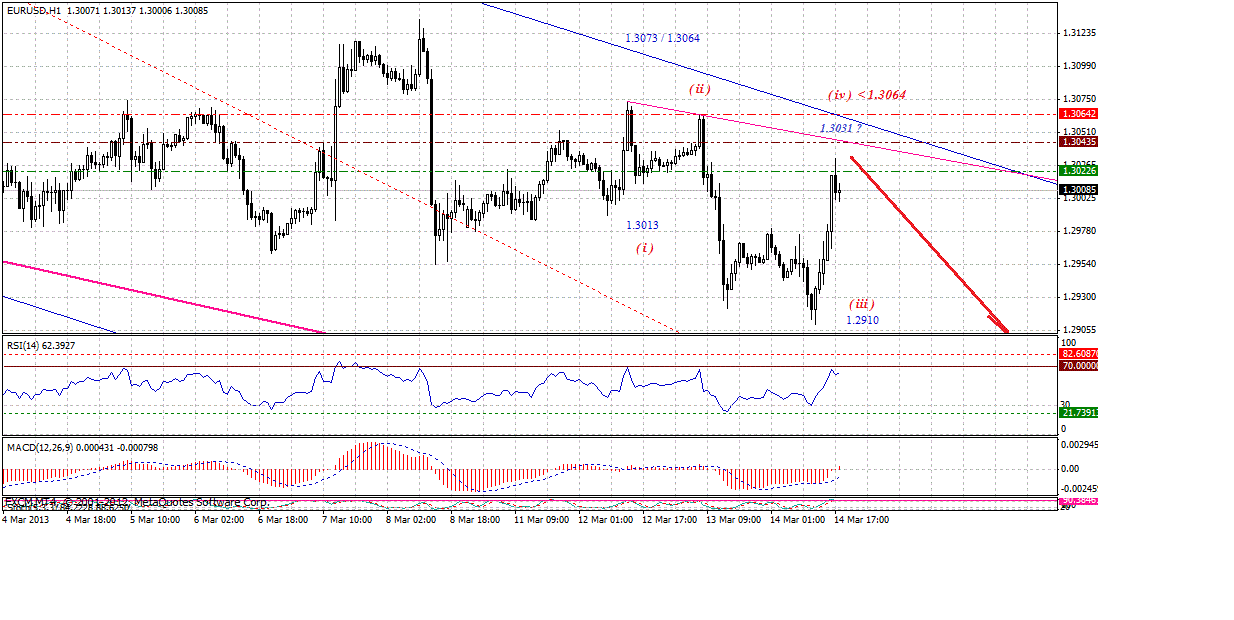The height and width of the screenshot is (620, 1234).
Task: Click the 1.30510 price axis value
Action: click(1082, 132)
